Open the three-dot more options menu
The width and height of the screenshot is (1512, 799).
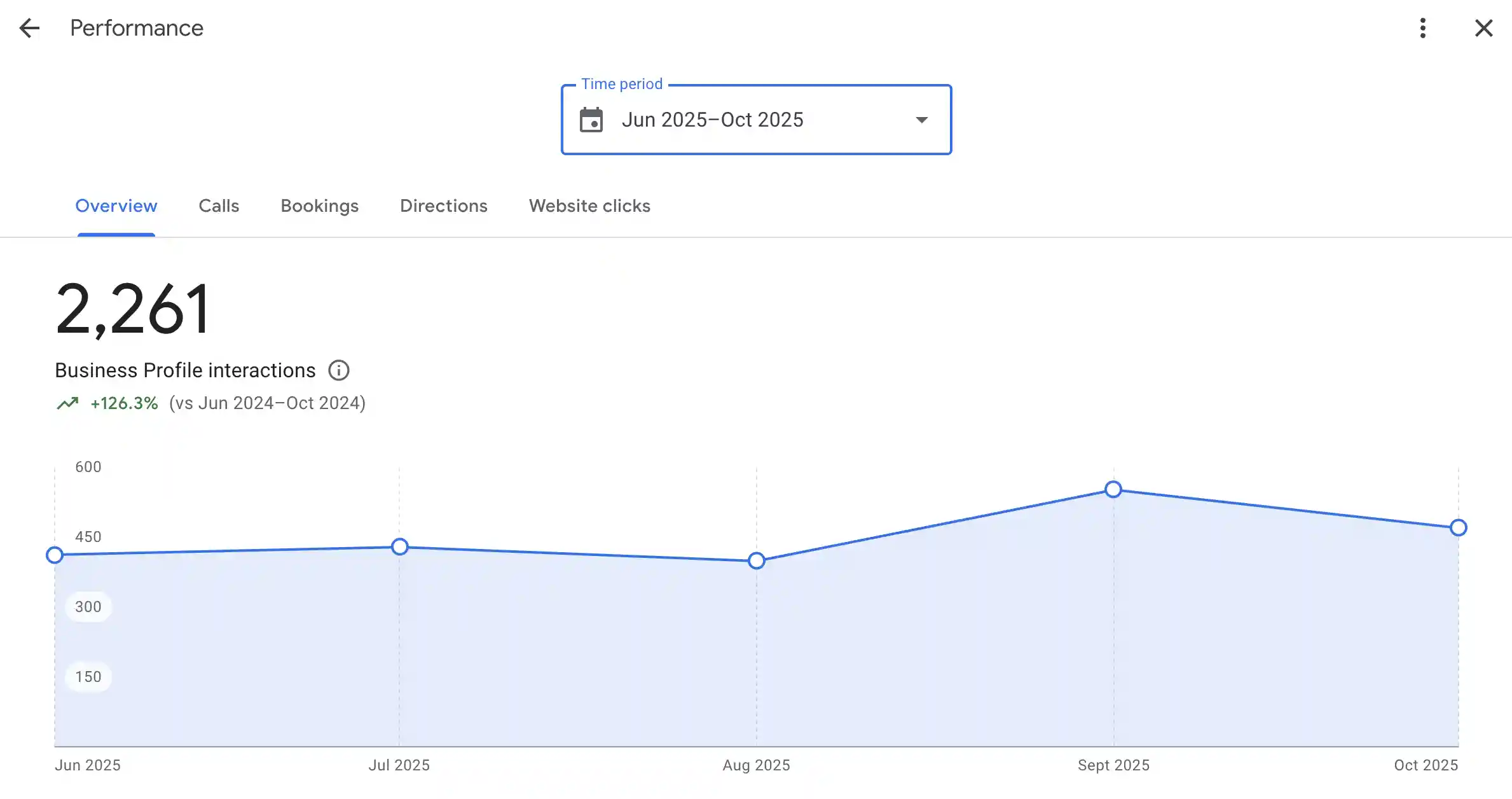pos(1422,28)
